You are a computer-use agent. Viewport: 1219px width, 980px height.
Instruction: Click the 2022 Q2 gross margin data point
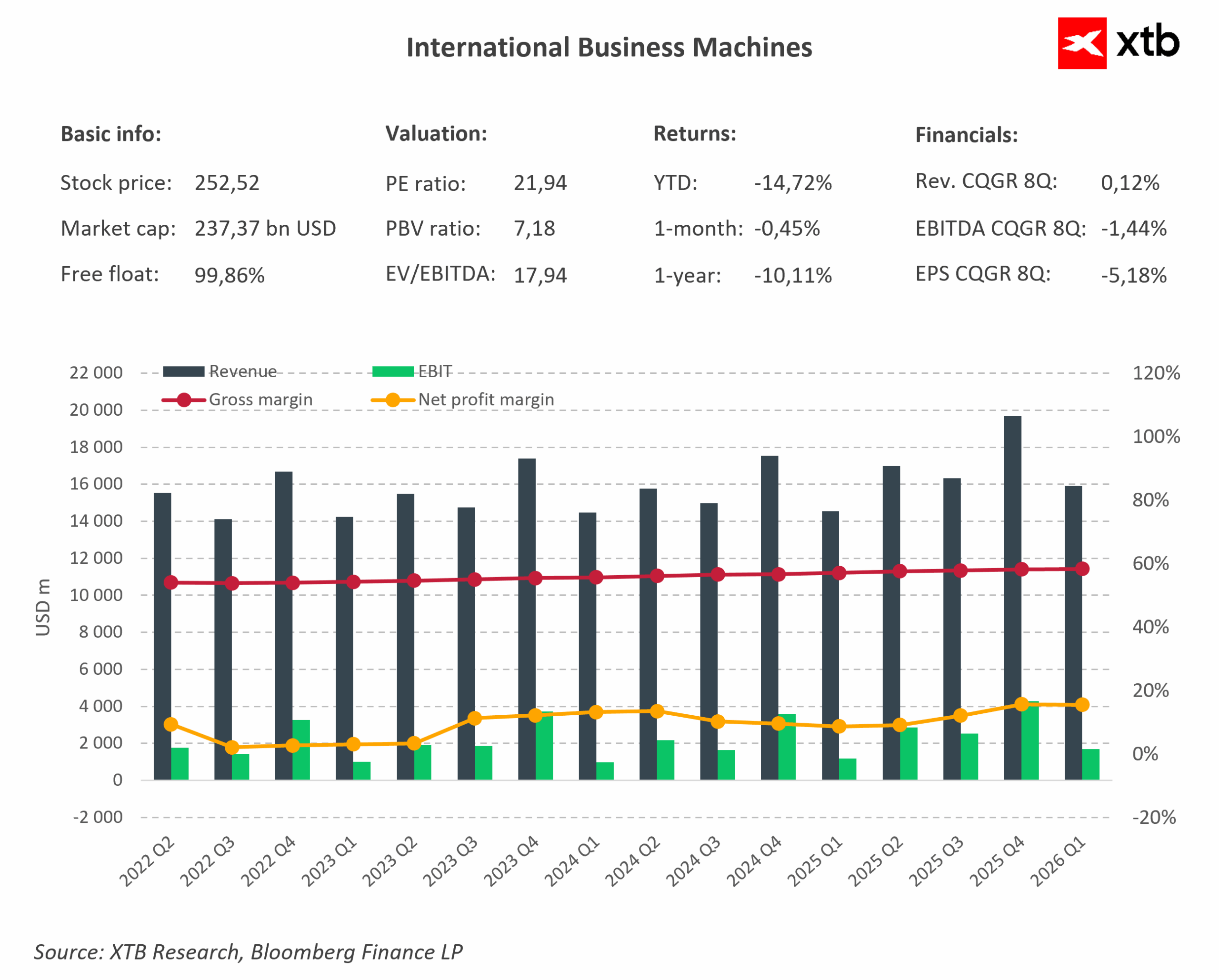(171, 582)
